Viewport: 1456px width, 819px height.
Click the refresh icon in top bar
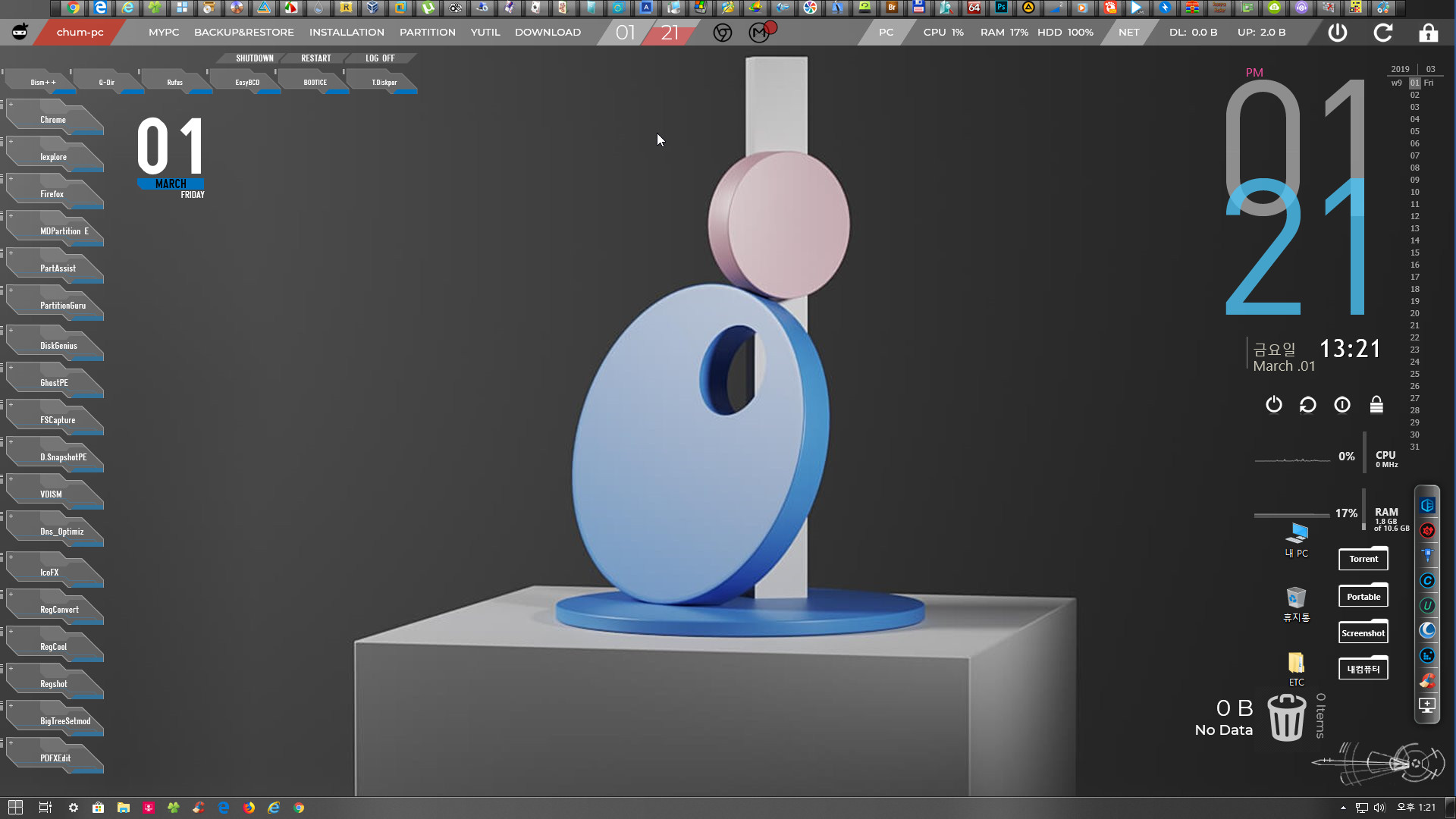pos(1383,32)
